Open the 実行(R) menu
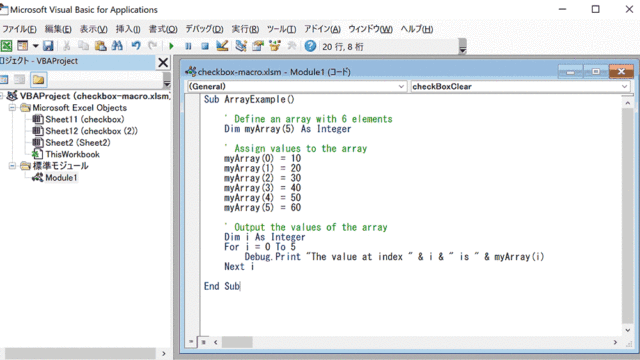The image size is (640, 360). coord(245,29)
